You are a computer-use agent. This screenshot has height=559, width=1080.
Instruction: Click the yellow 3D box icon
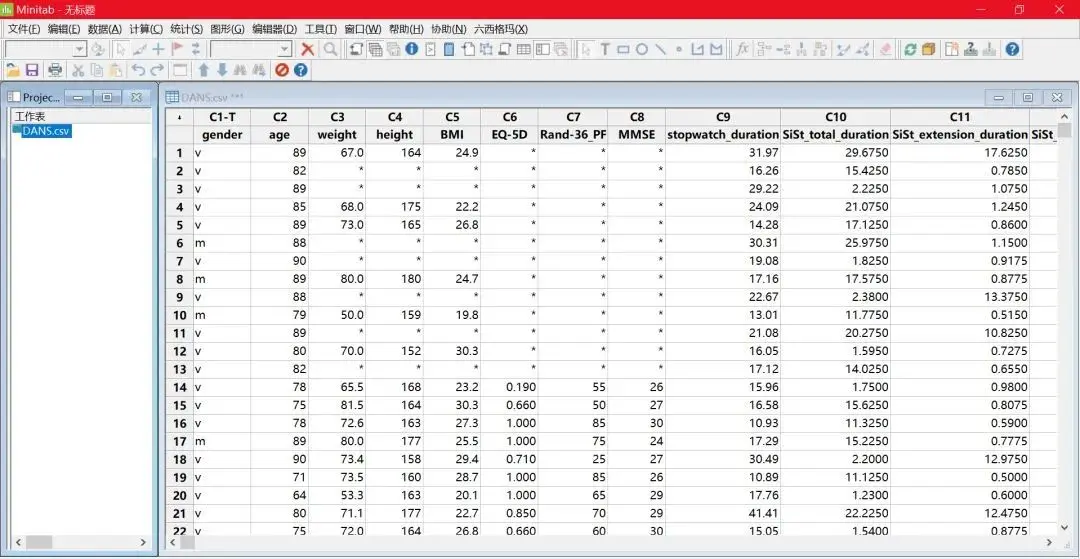click(928, 49)
